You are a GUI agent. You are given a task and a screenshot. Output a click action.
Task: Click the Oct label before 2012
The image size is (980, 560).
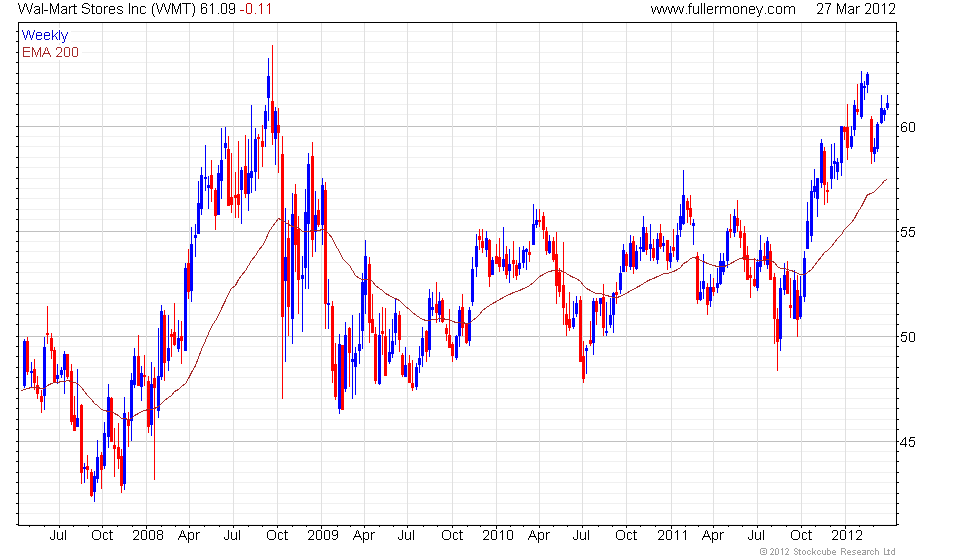802,536
